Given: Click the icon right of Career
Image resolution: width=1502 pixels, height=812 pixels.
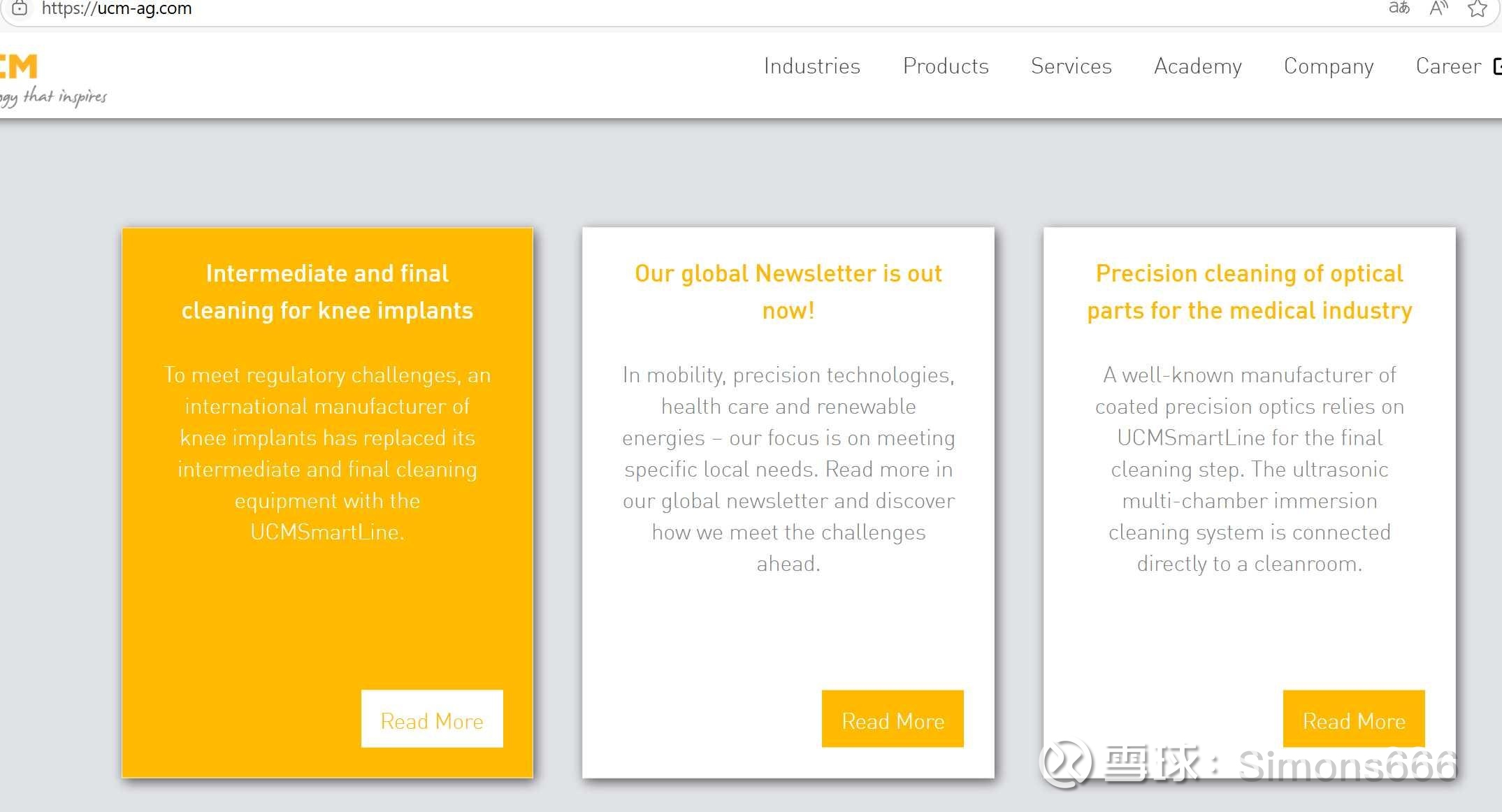Looking at the screenshot, I should pyautogui.click(x=1497, y=66).
